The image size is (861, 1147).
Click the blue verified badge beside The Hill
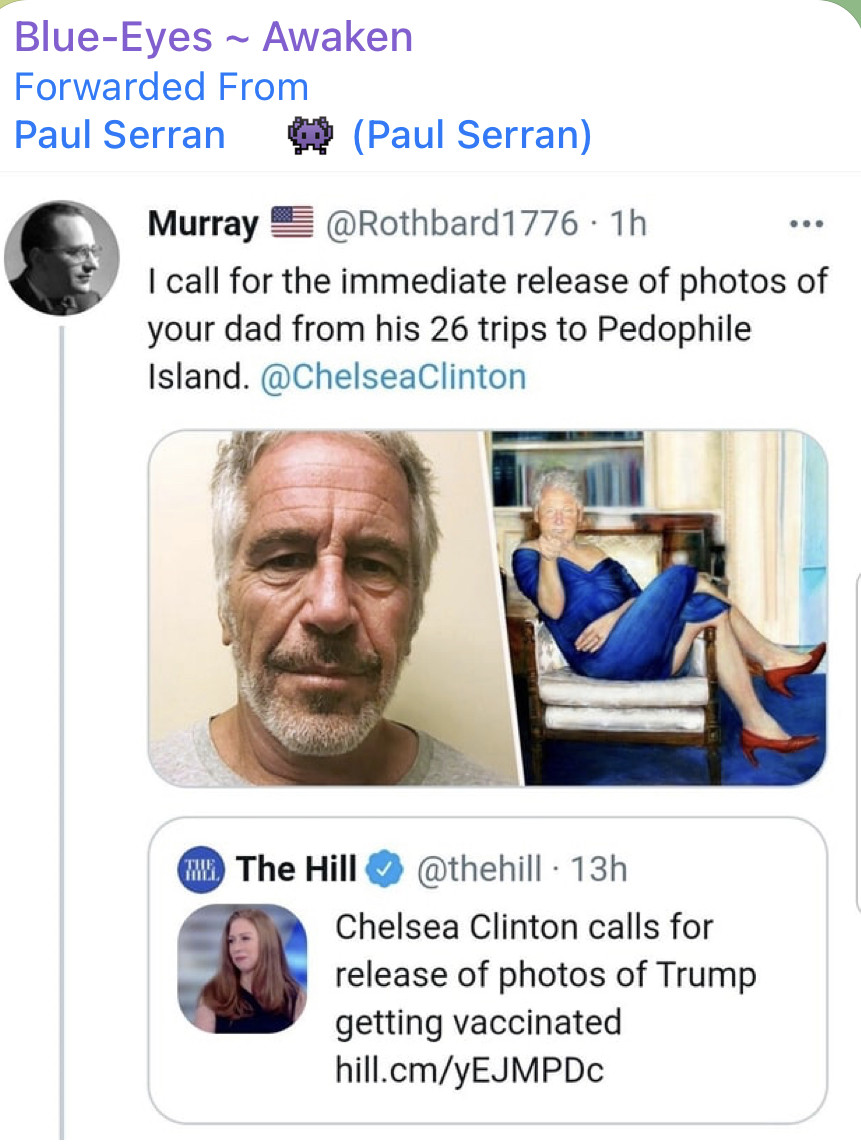(382, 868)
